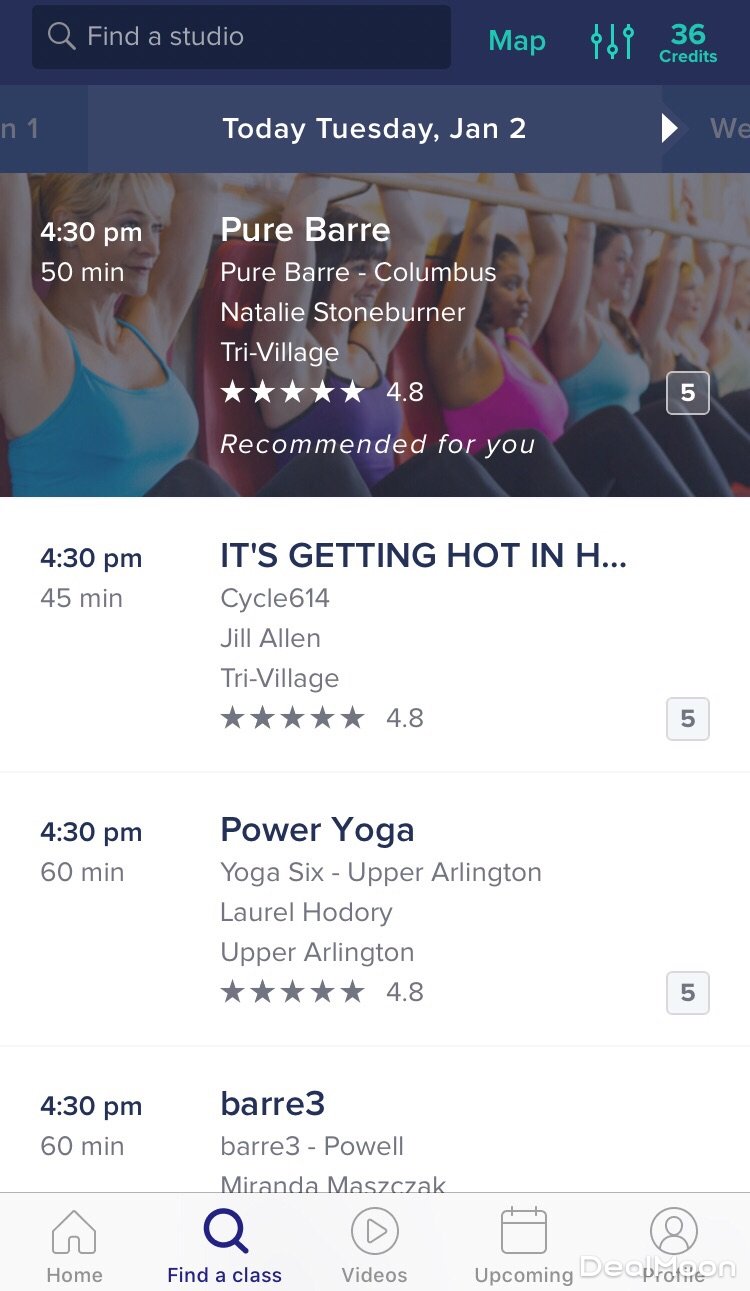750x1291 pixels.
Task: Open Upcoming calendar icon
Action: pos(524,1231)
